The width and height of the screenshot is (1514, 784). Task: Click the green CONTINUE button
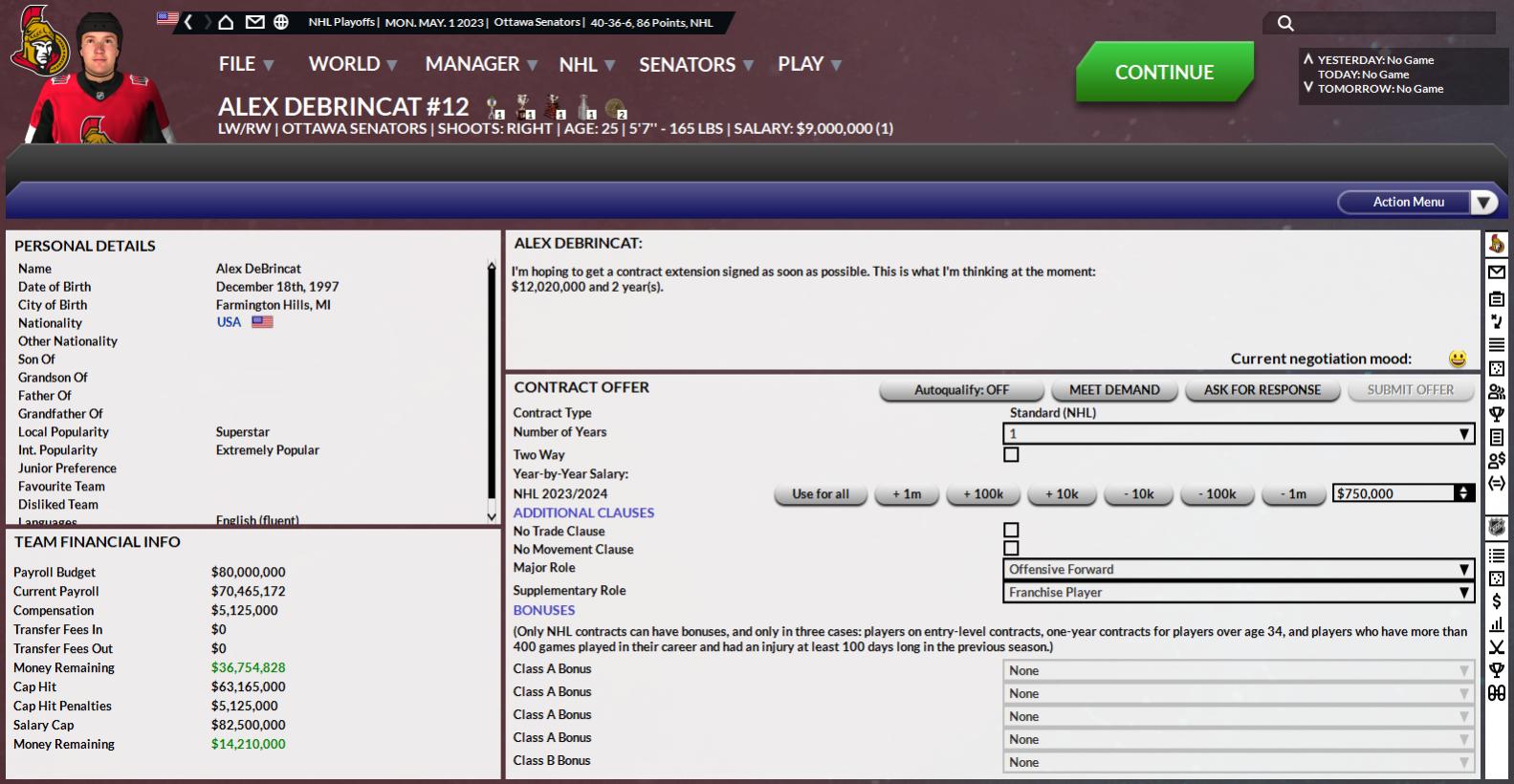(x=1164, y=72)
